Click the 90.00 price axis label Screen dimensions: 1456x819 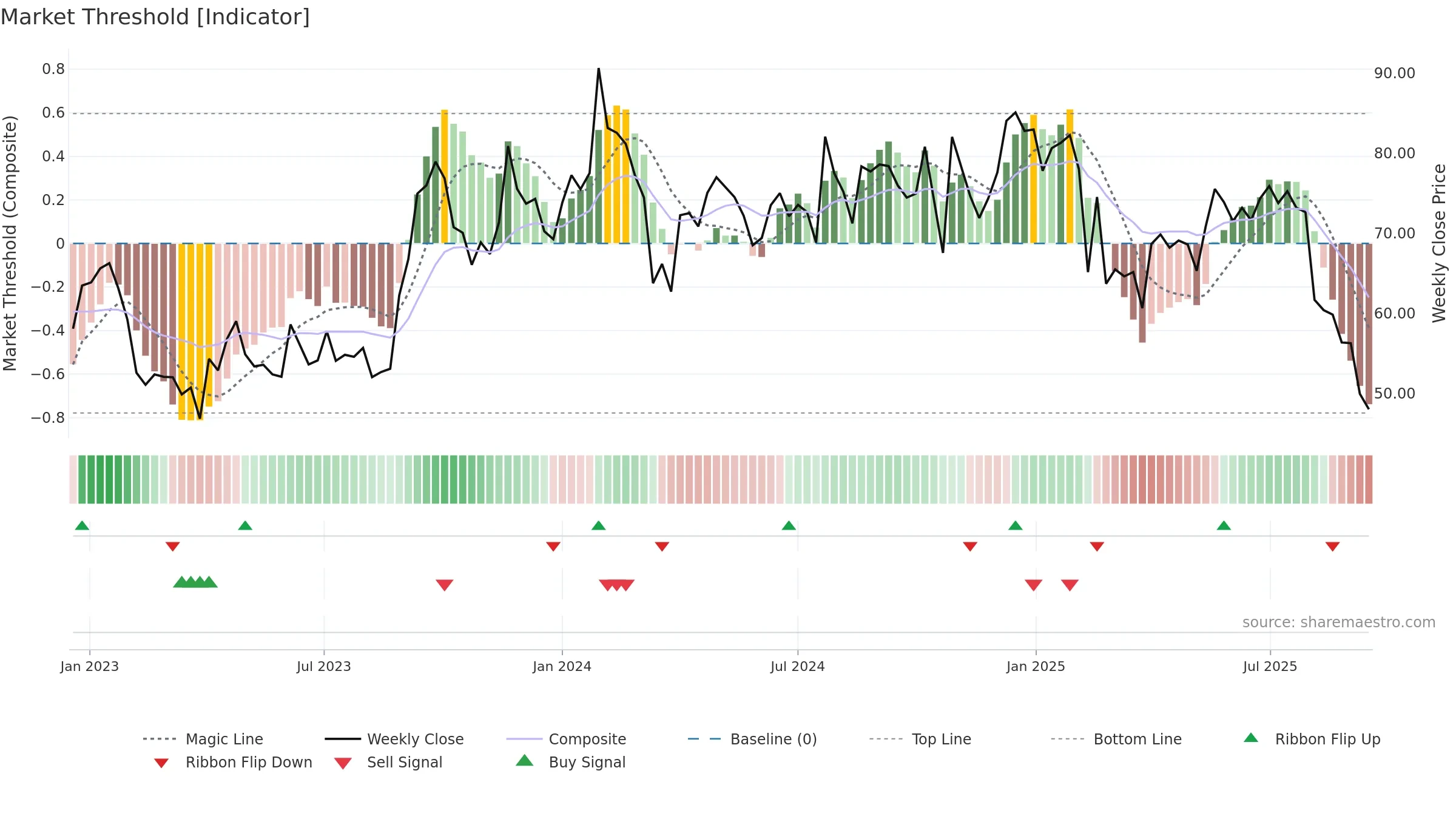click(1395, 73)
